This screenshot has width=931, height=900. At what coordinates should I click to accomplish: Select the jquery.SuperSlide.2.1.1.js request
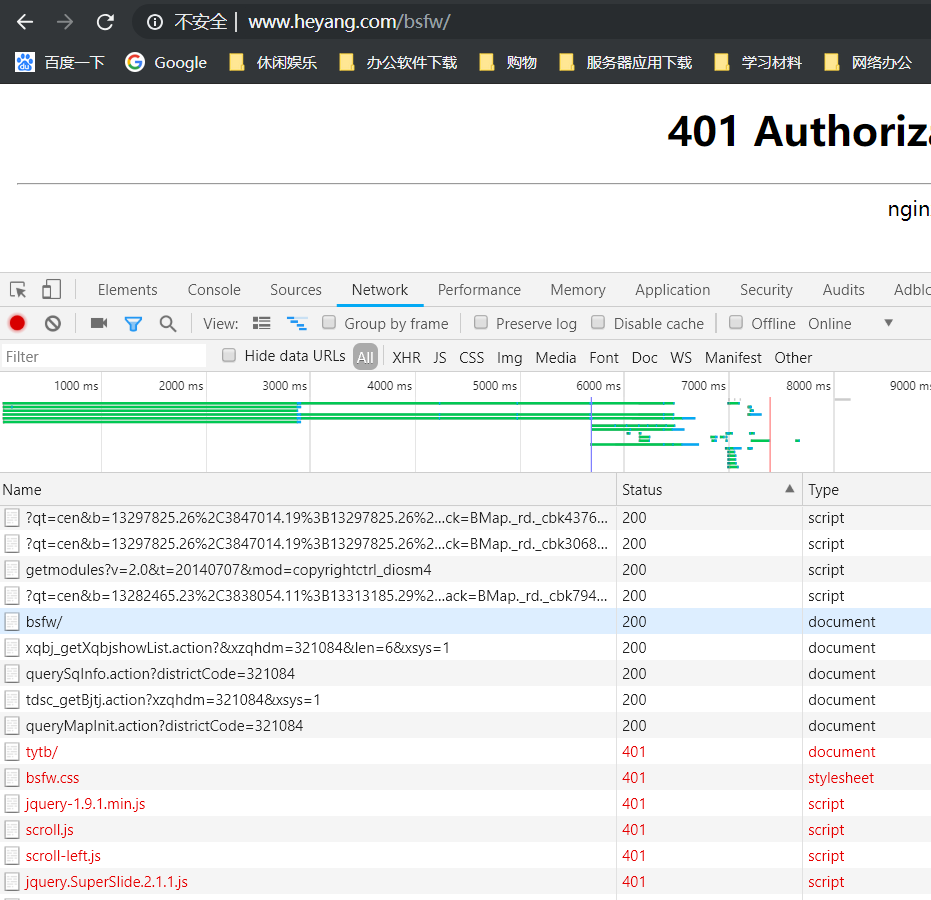466,882
